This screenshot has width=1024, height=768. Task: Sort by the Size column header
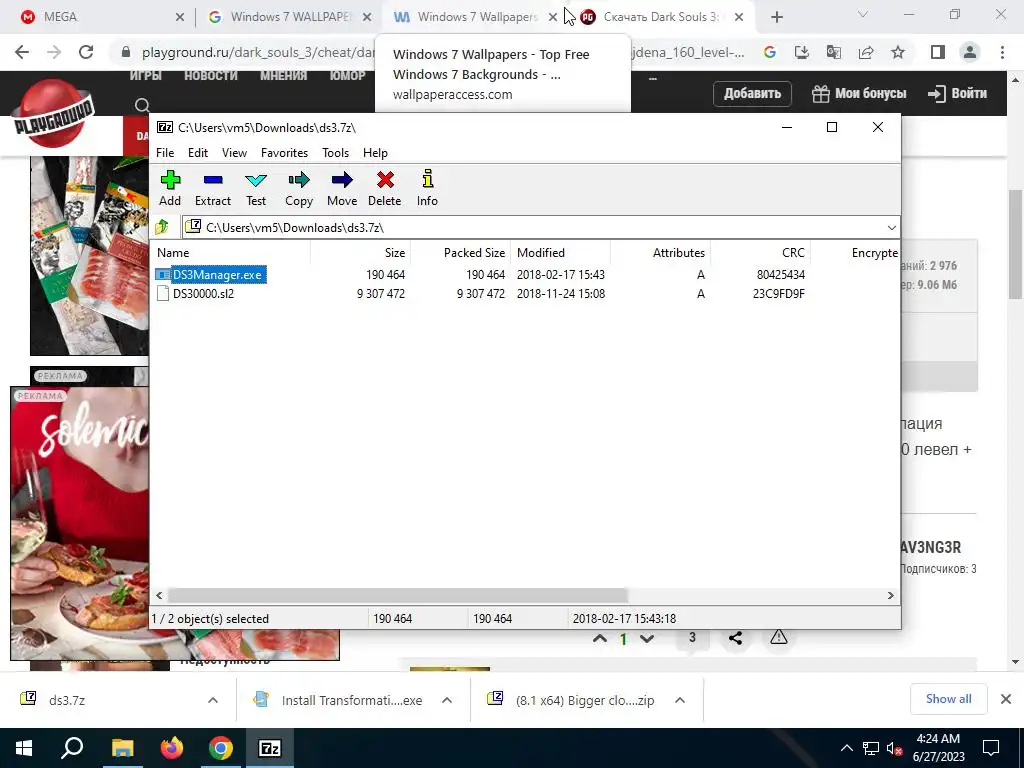tap(360, 253)
